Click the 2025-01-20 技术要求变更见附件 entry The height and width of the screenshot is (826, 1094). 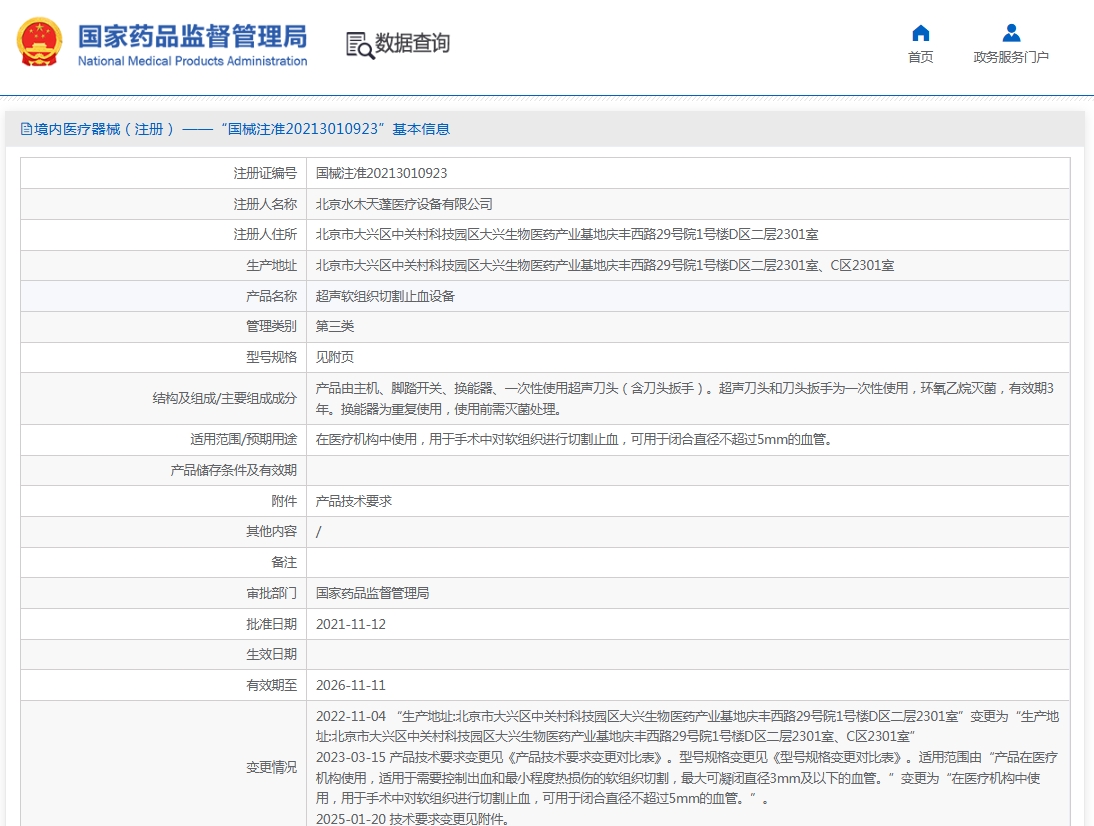tap(412, 819)
